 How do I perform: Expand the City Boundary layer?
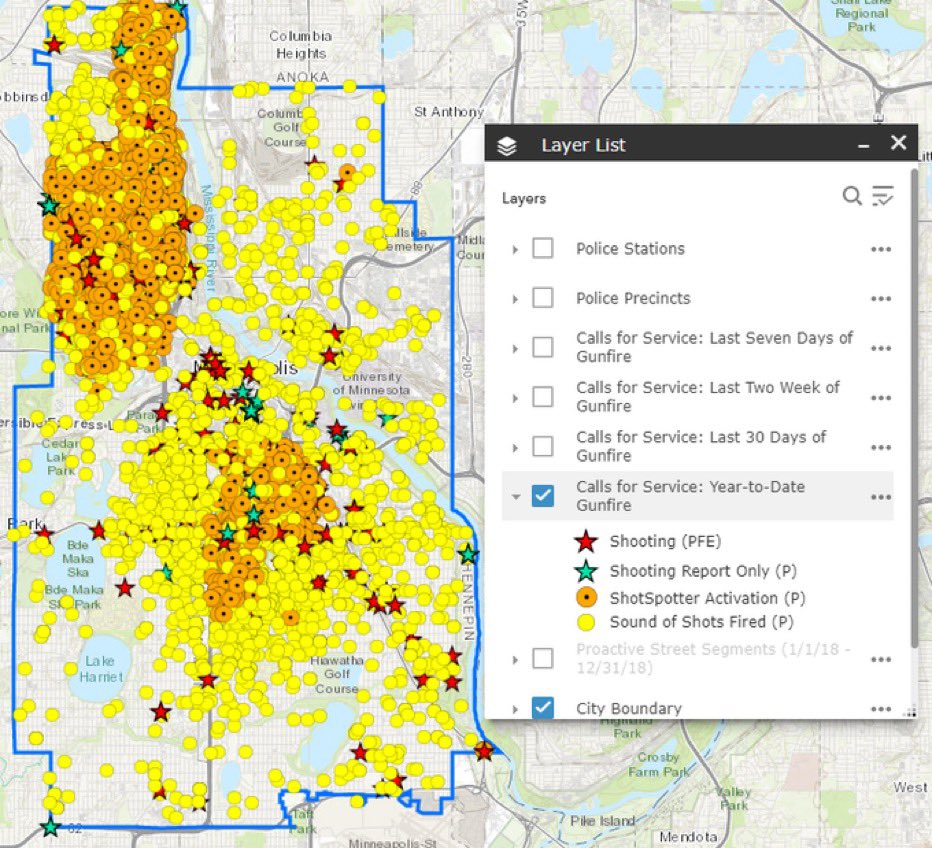point(515,709)
